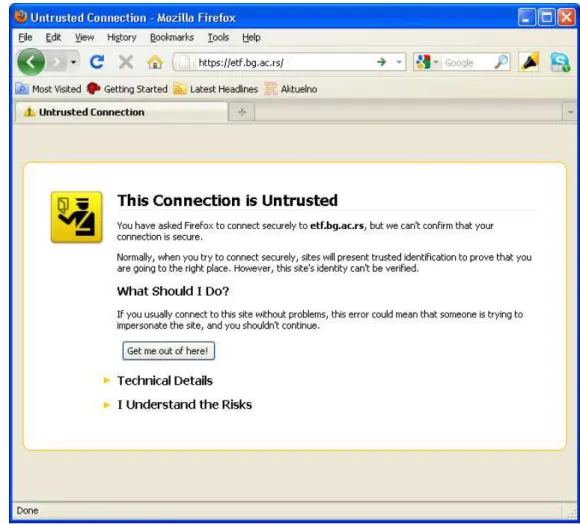The width and height of the screenshot is (580, 524).
Task: Open the View menu
Action: tap(84, 37)
